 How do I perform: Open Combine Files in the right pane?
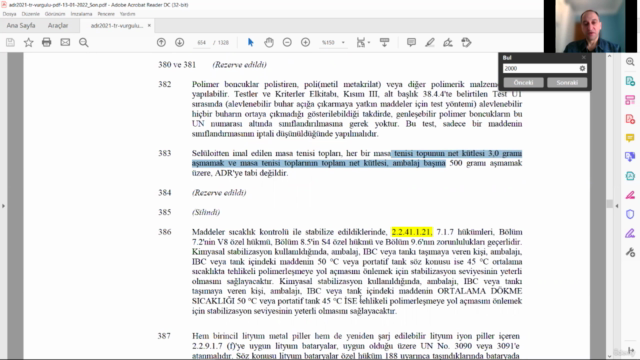[x=630, y=157]
